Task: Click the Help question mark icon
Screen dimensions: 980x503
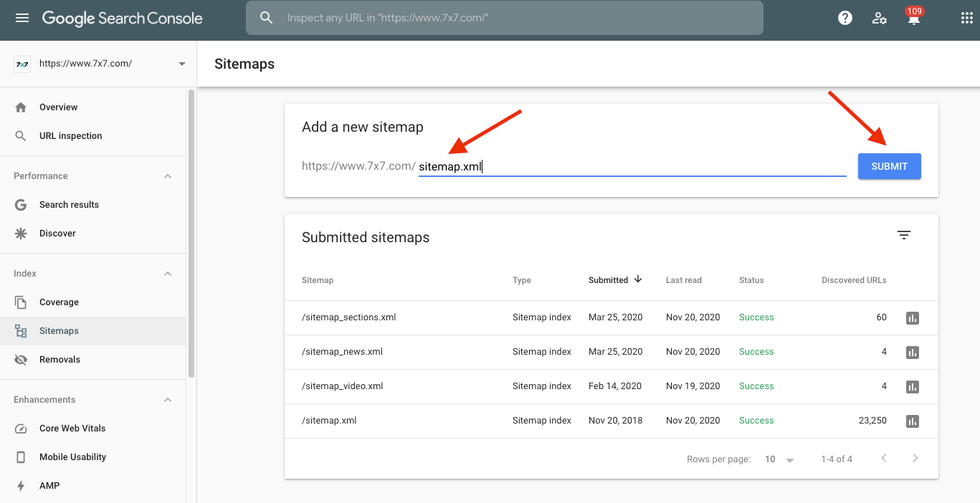Action: click(845, 18)
